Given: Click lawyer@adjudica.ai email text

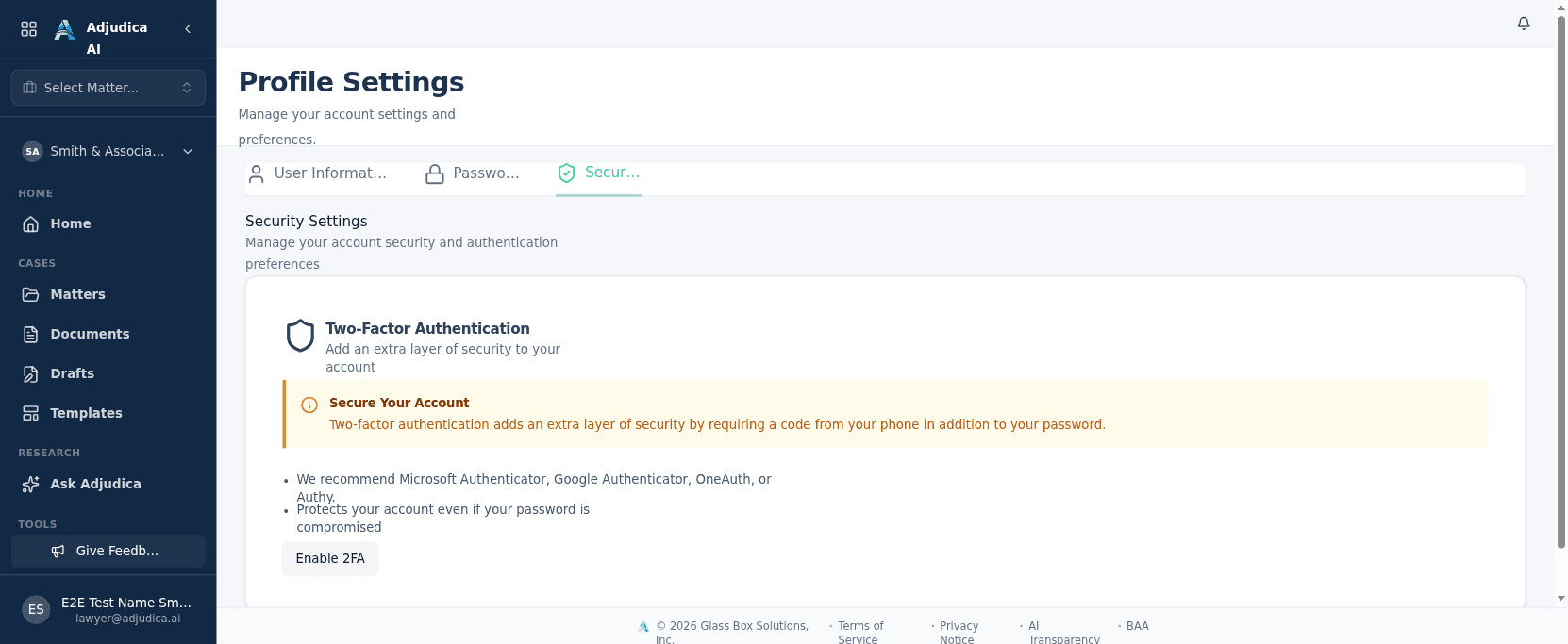Looking at the screenshot, I should [128, 619].
